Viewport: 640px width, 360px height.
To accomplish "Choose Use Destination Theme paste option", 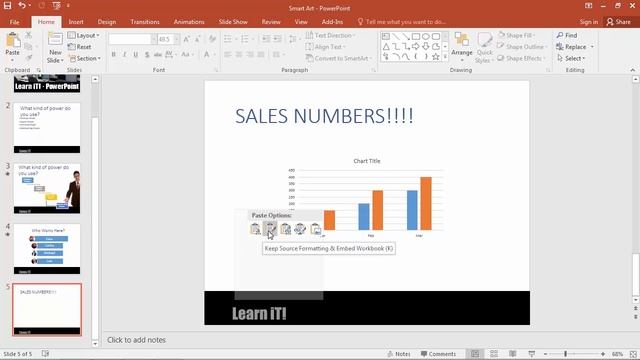I will (256, 229).
